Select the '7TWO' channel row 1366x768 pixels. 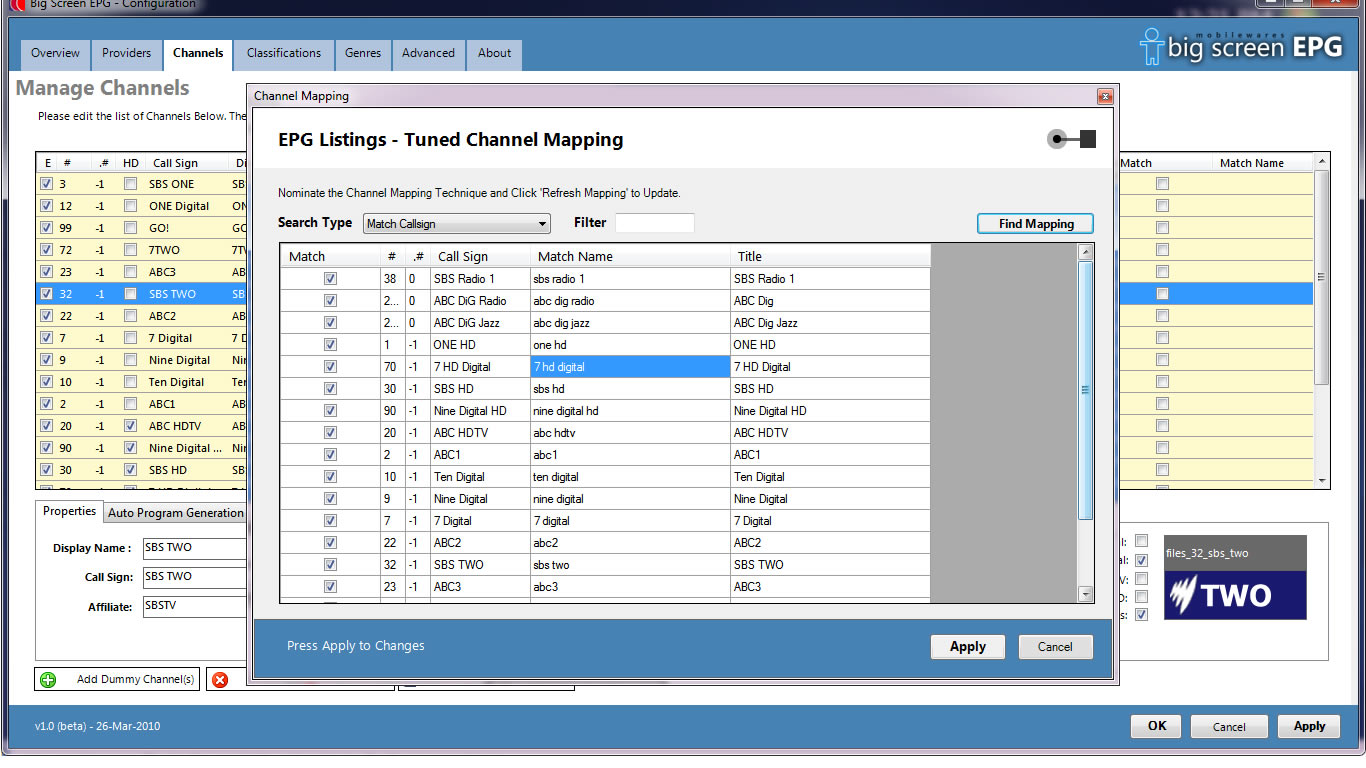click(140, 250)
